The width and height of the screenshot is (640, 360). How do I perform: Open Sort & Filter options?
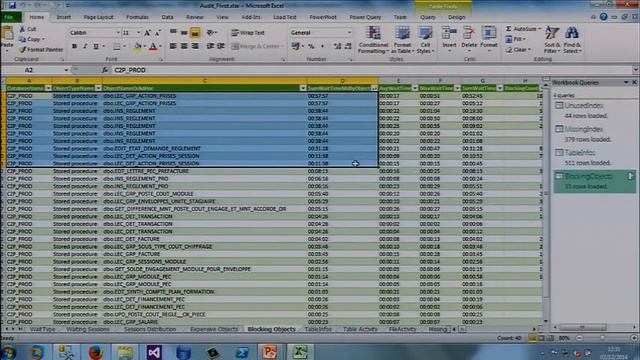coord(552,40)
